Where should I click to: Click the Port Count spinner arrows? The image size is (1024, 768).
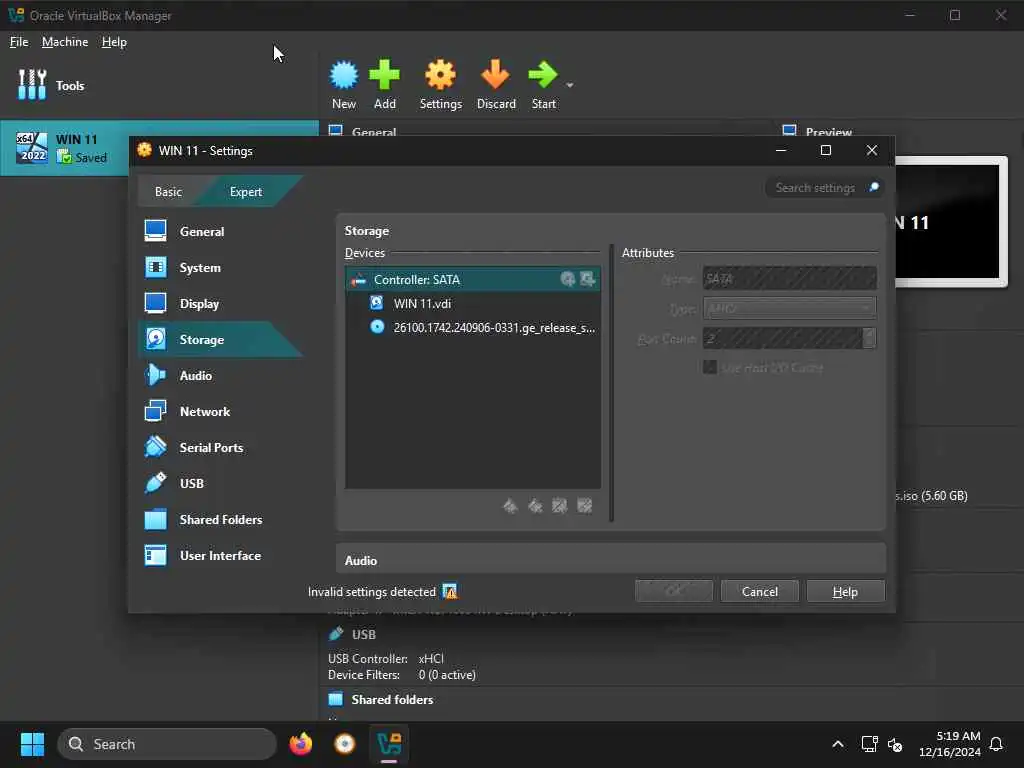click(x=869, y=338)
